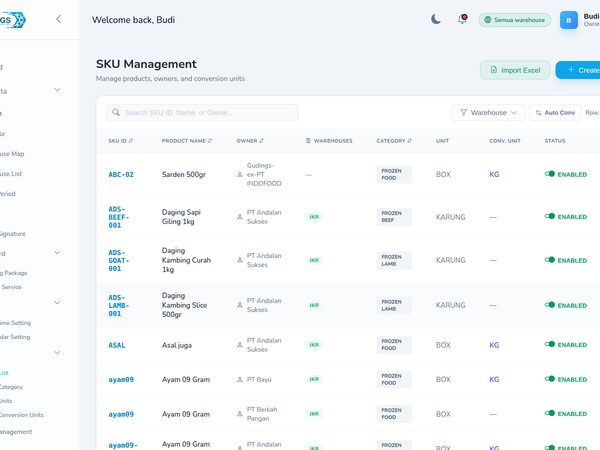Click the B user avatar
600x450 pixels.
pyautogui.click(x=569, y=20)
